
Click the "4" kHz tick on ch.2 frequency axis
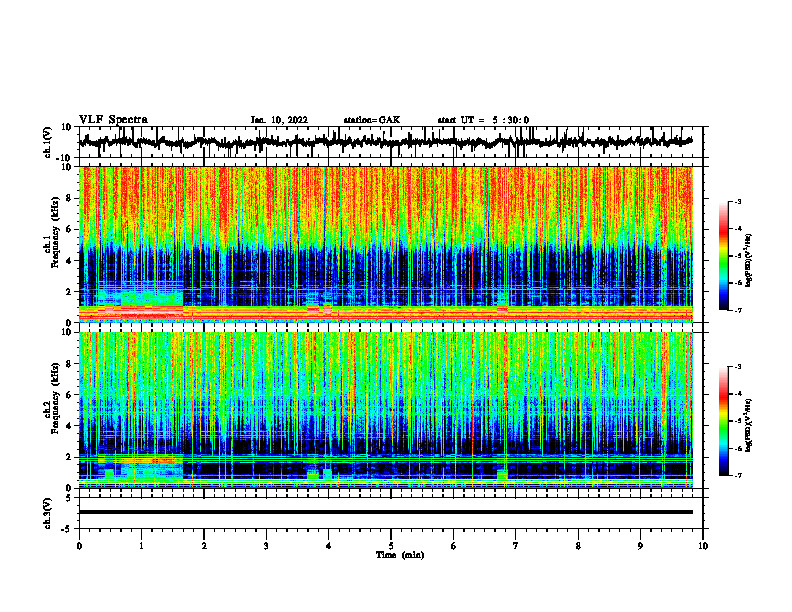[x=69, y=426]
